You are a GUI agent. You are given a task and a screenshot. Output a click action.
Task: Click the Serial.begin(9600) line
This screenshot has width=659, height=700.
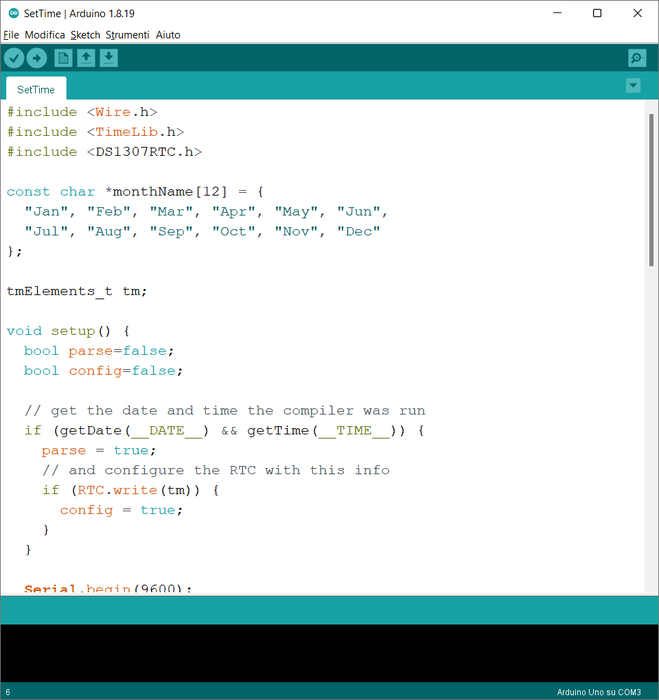coord(108,588)
